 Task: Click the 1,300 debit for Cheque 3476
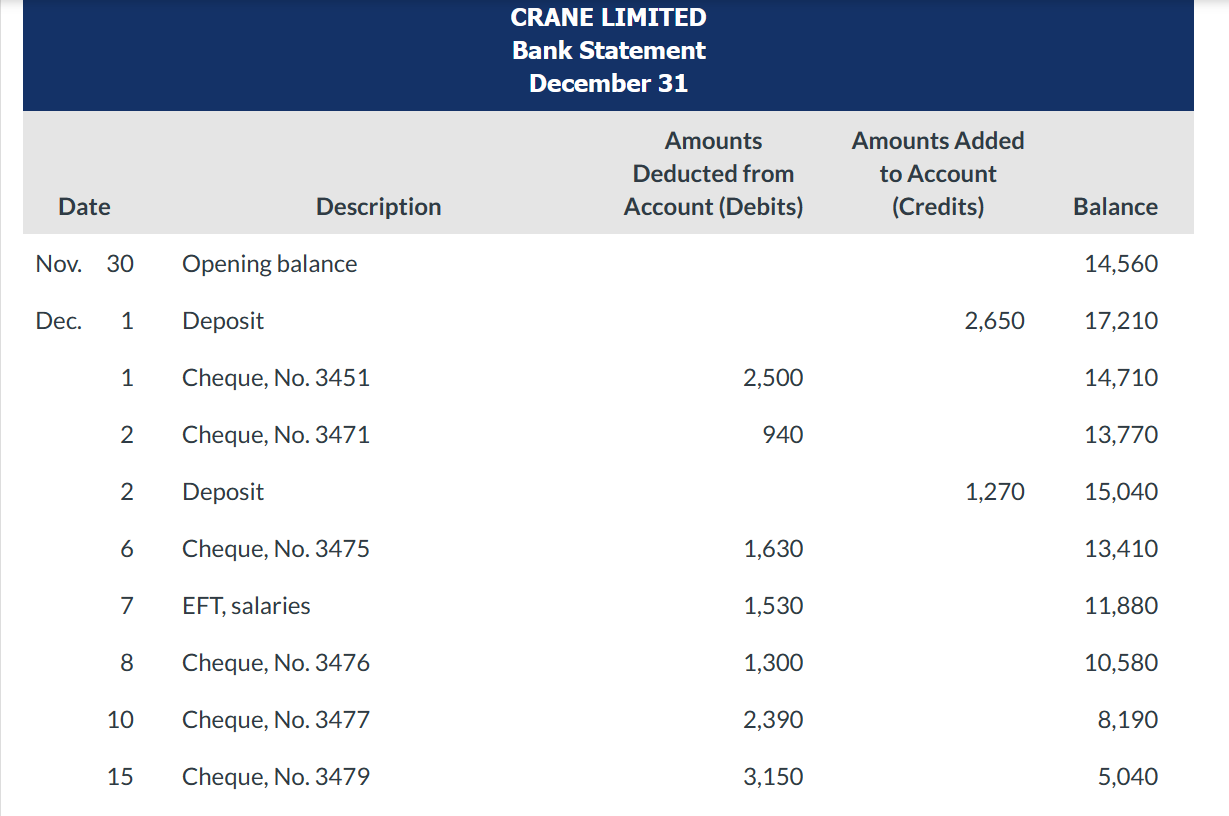coord(773,663)
